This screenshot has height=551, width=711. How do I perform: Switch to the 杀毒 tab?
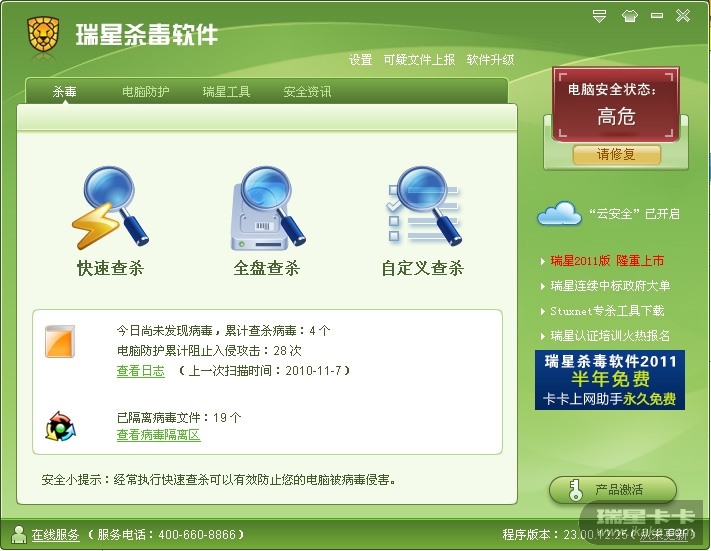tap(64, 92)
